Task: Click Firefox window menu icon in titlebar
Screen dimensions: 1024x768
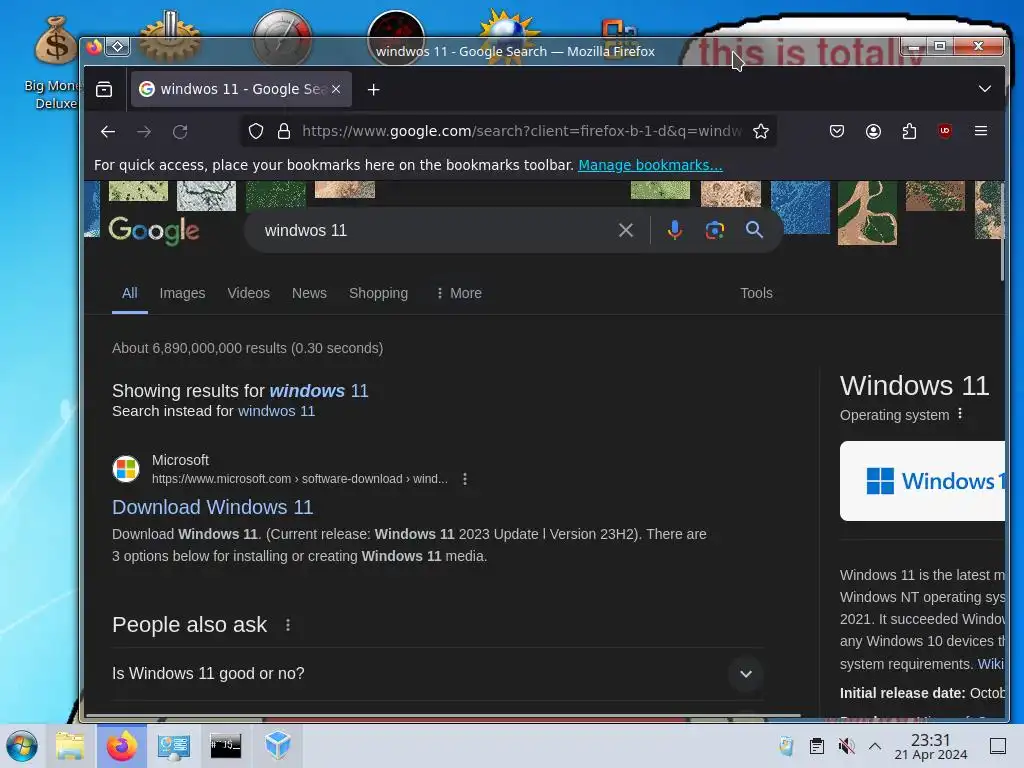Action: point(95,47)
